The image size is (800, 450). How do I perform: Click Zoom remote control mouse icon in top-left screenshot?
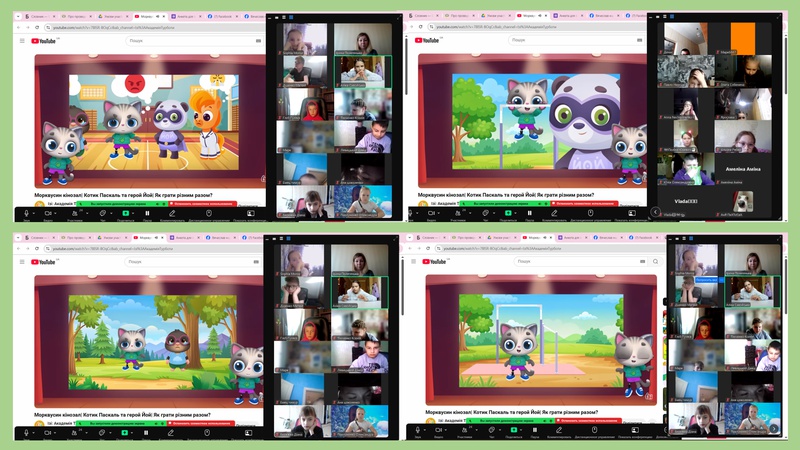(209, 213)
